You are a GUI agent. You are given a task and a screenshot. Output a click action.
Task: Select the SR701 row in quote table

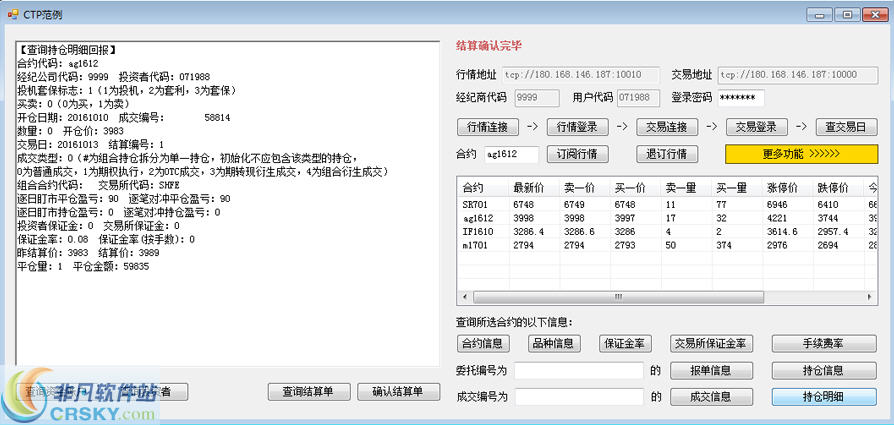pyautogui.click(x=667, y=204)
